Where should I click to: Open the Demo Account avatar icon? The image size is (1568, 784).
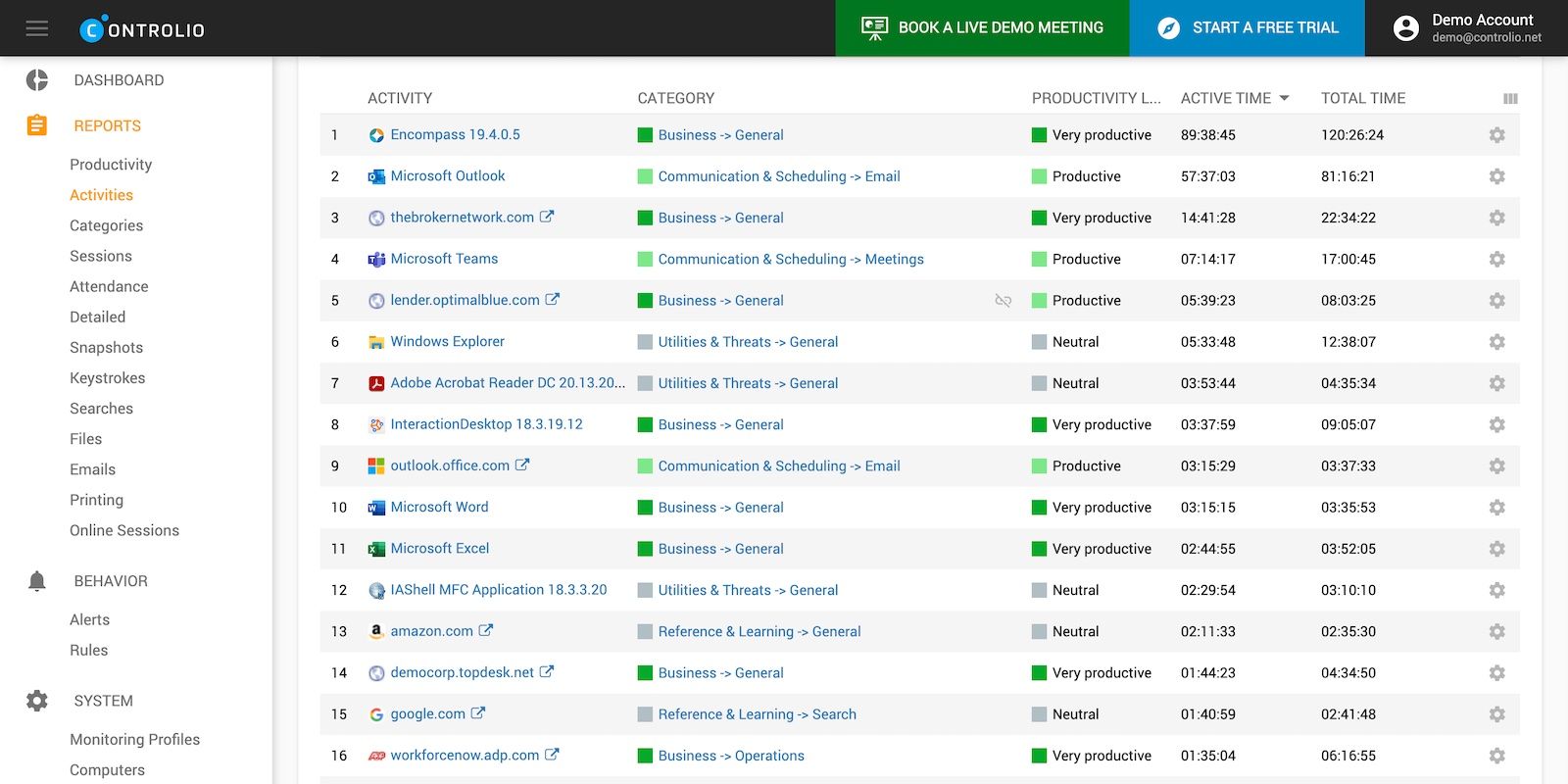(x=1406, y=28)
